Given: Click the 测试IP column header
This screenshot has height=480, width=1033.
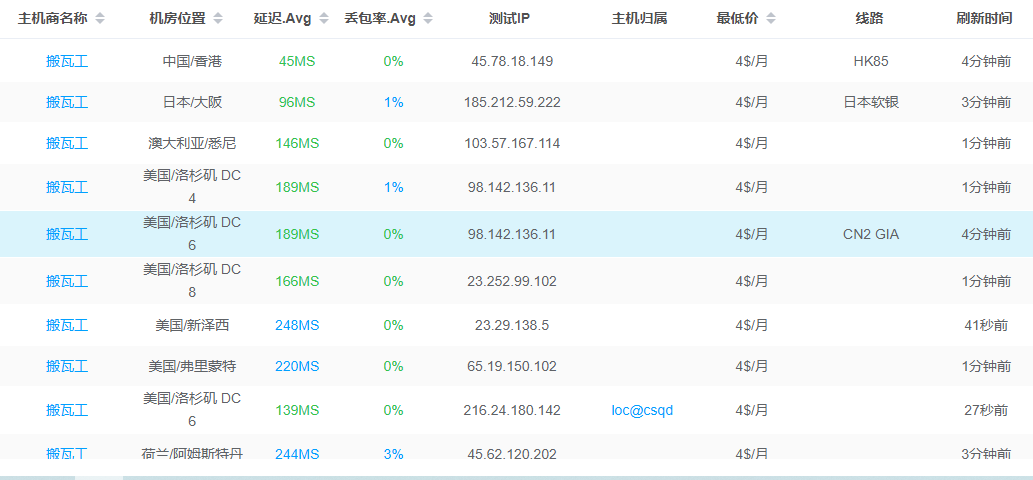Looking at the screenshot, I should pos(510,19).
